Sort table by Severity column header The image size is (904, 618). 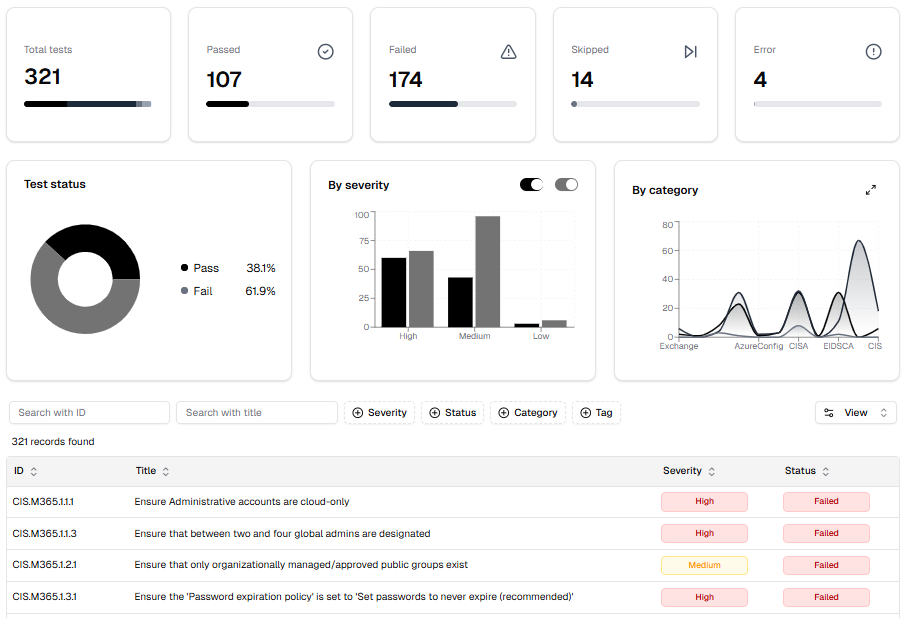coord(689,471)
